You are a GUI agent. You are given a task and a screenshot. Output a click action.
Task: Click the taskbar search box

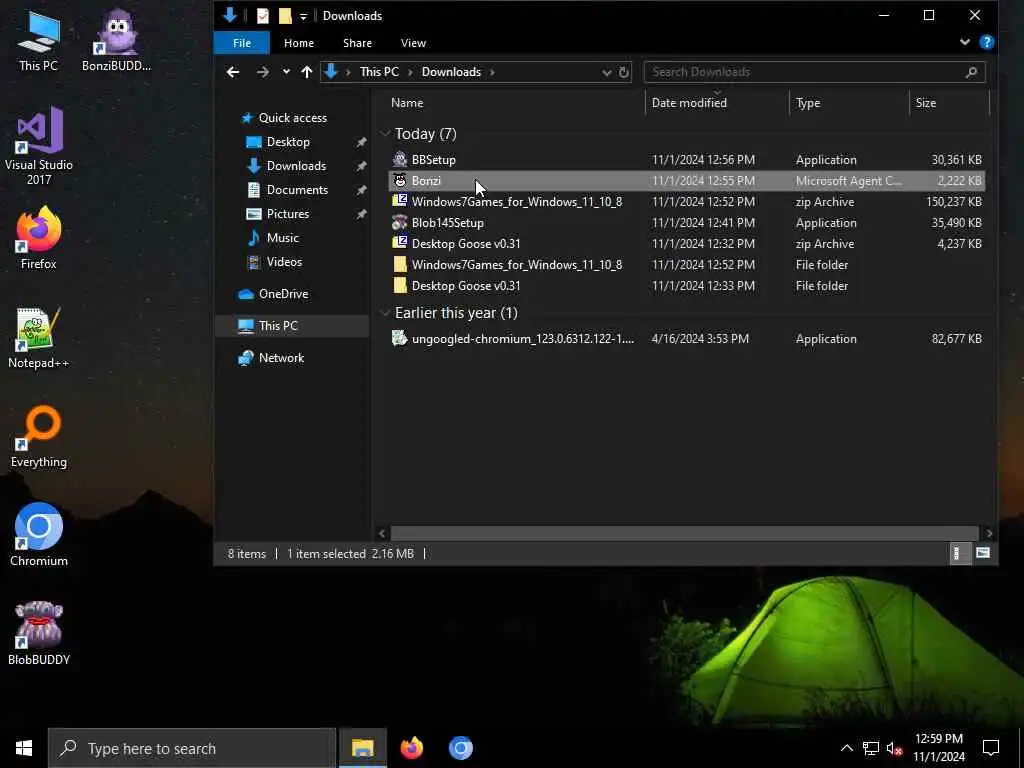[x=192, y=748]
